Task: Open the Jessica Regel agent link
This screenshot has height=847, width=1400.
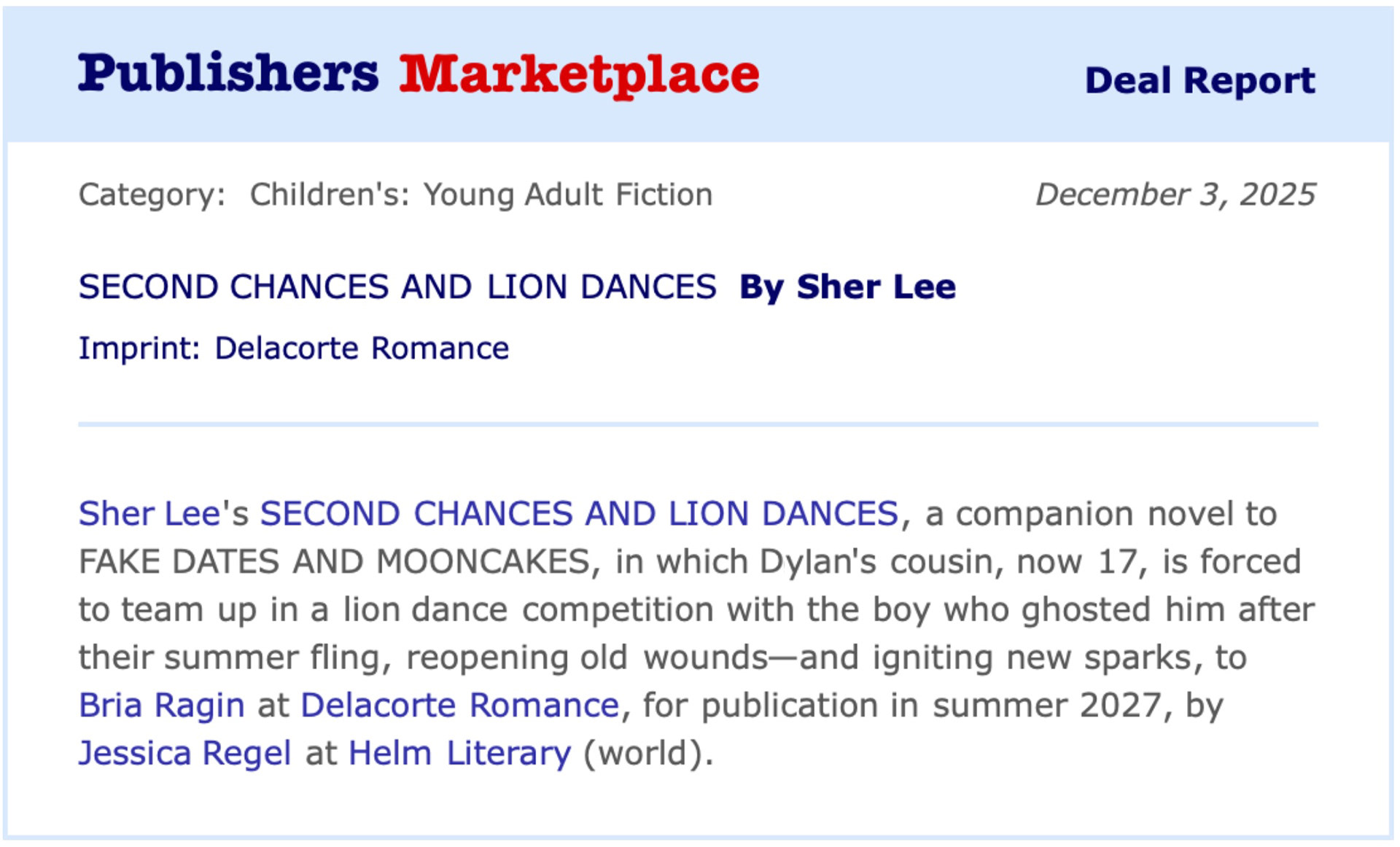Action: coord(184,753)
